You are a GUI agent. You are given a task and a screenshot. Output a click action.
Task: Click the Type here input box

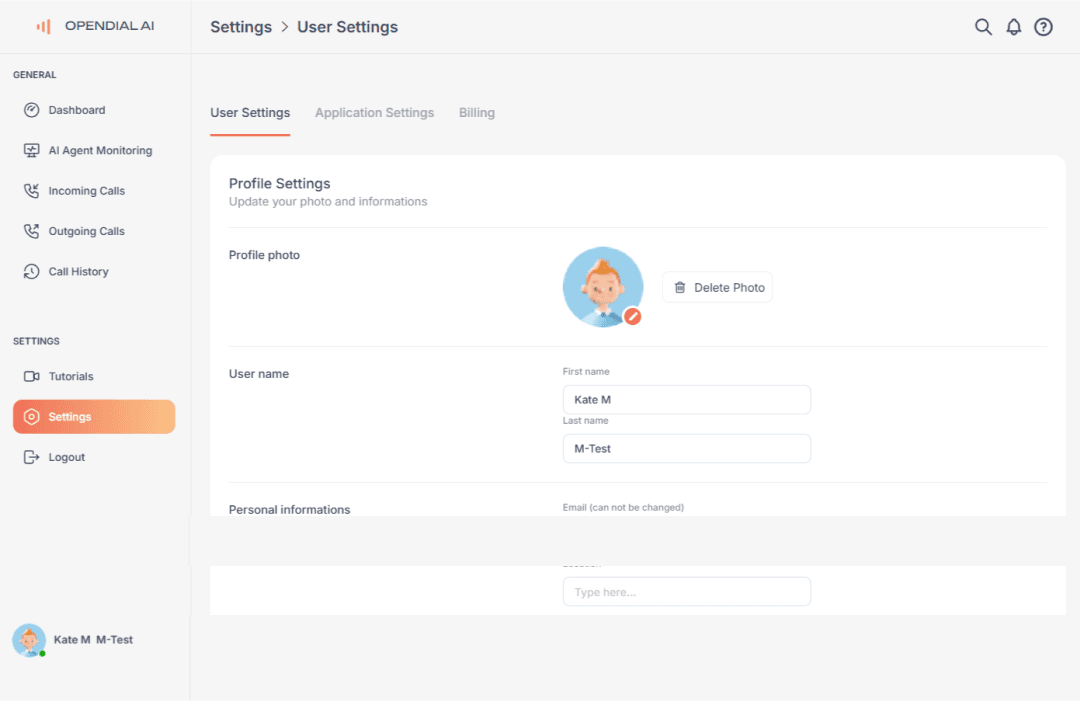click(687, 591)
